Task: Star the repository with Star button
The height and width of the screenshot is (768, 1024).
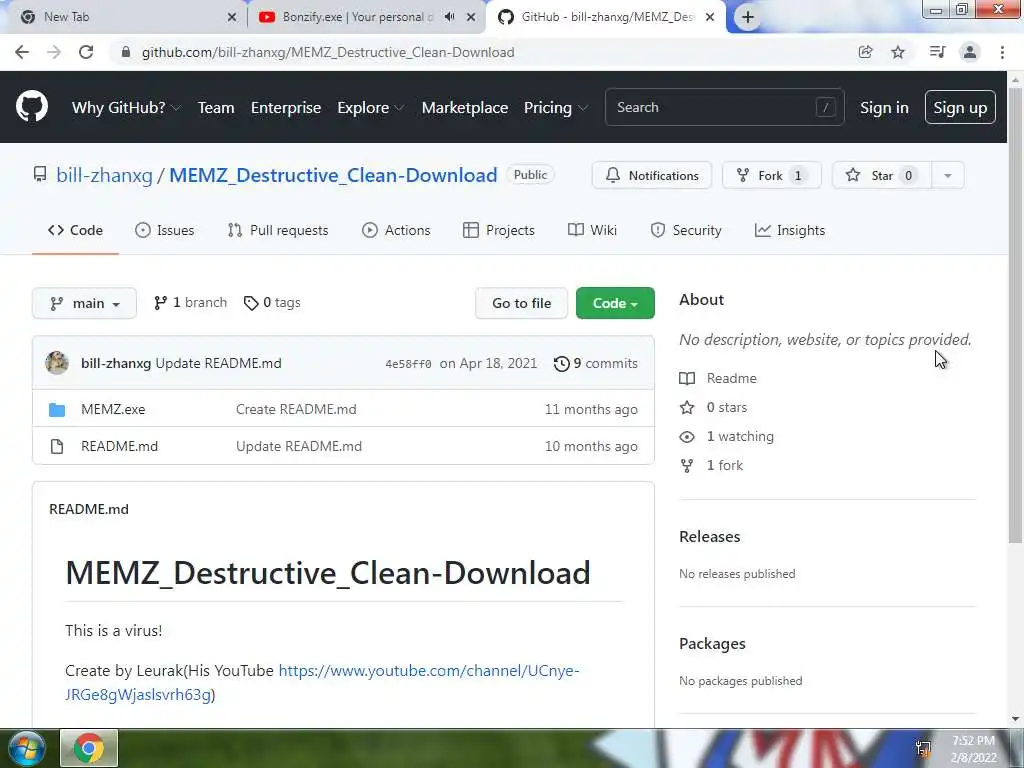Action: 882,175
